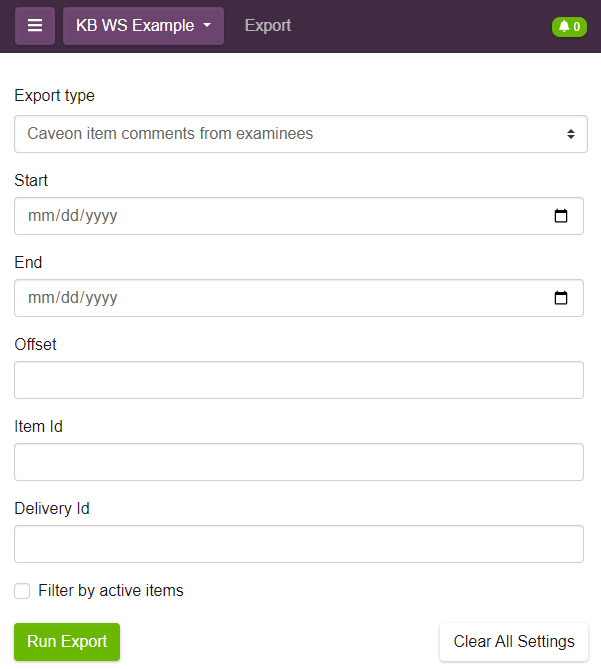Click into the Offset input field
This screenshot has height=669, width=601.
[299, 380]
